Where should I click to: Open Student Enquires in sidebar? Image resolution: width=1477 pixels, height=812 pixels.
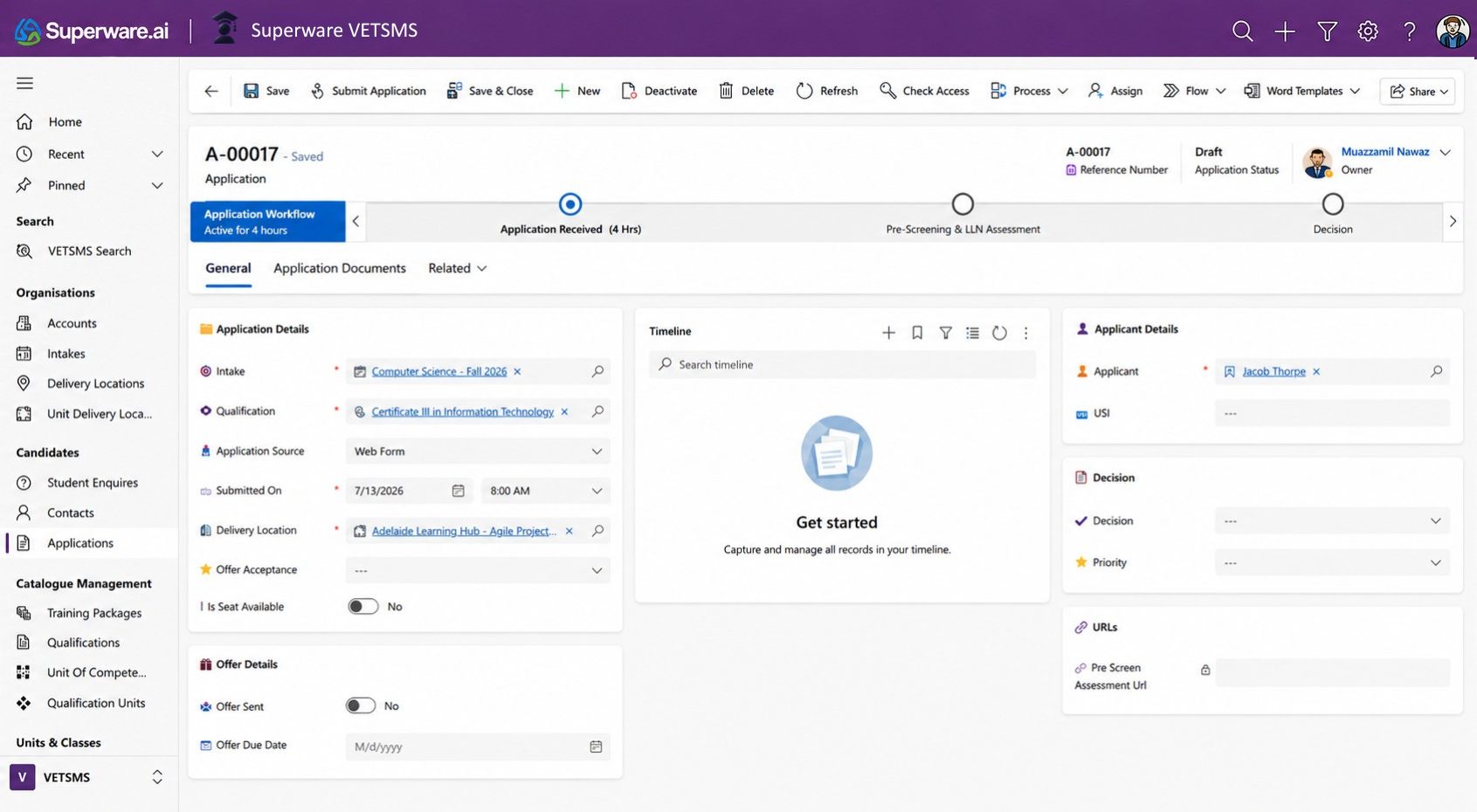(x=91, y=483)
